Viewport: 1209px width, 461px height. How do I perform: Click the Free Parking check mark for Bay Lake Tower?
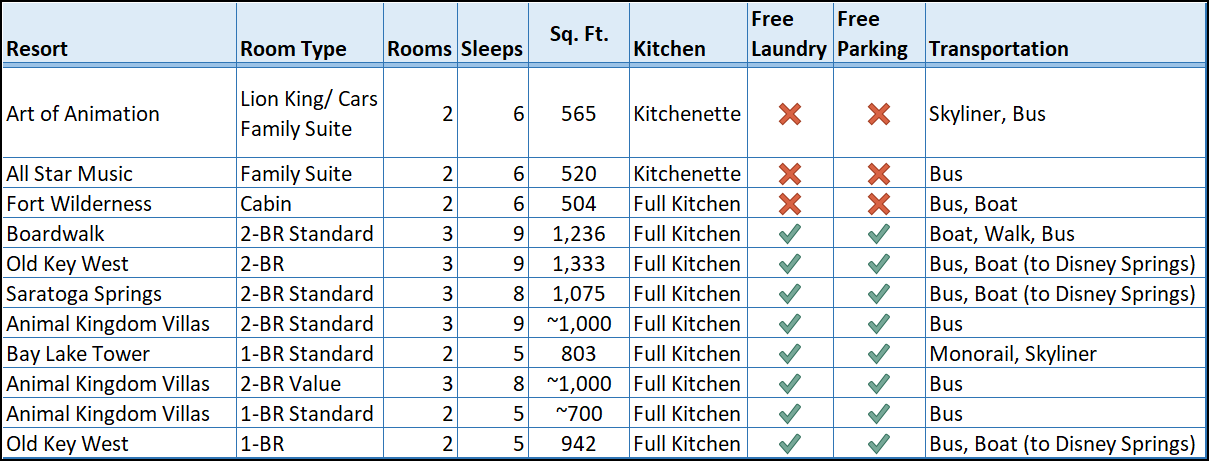click(879, 354)
